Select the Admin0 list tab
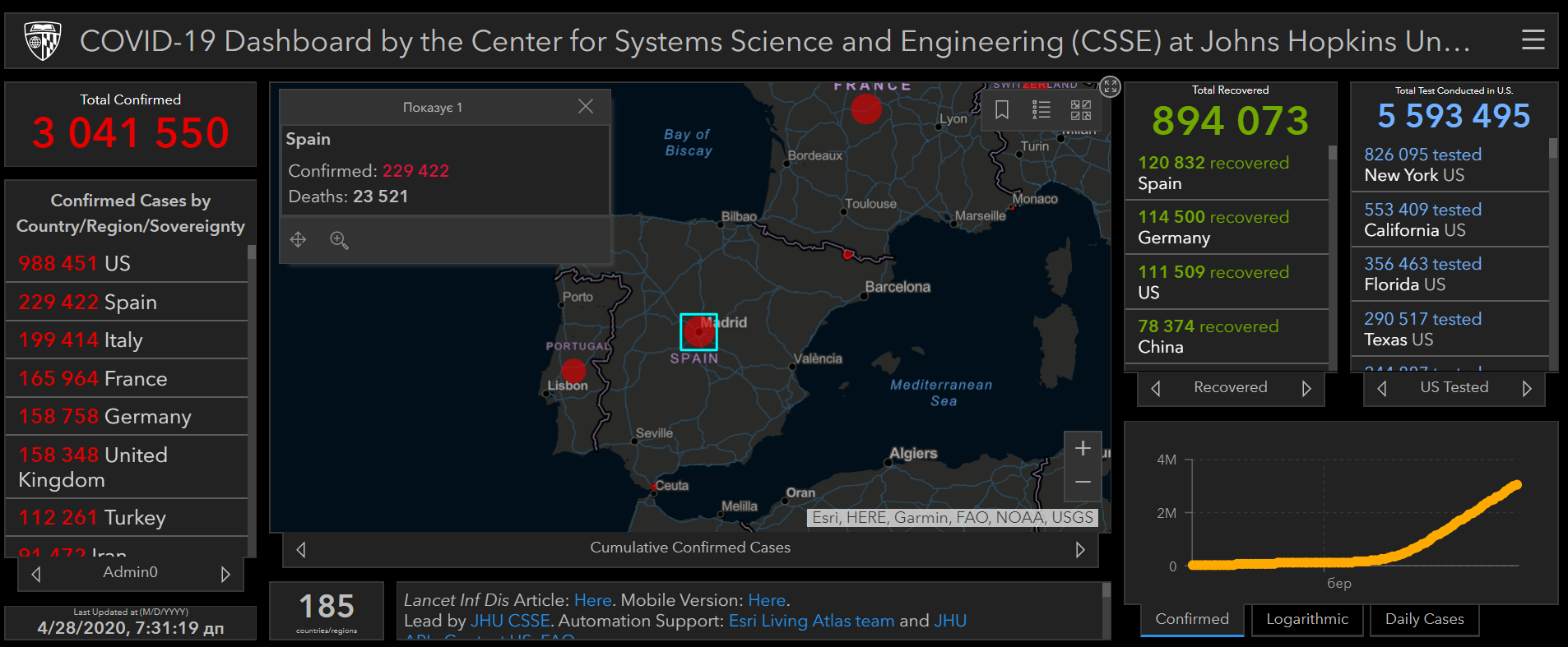Screen dimensions: 1568x647 coord(130,572)
